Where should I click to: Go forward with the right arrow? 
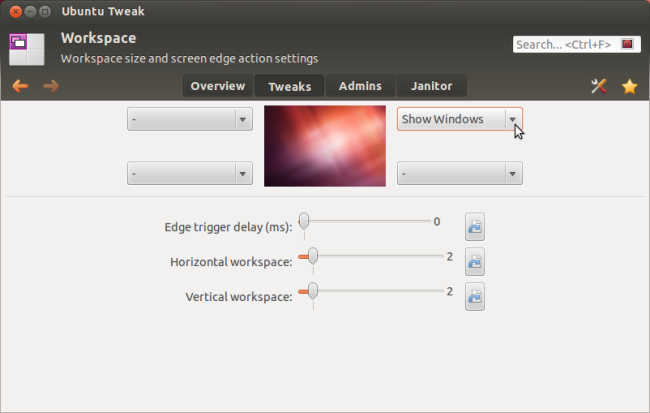51,86
